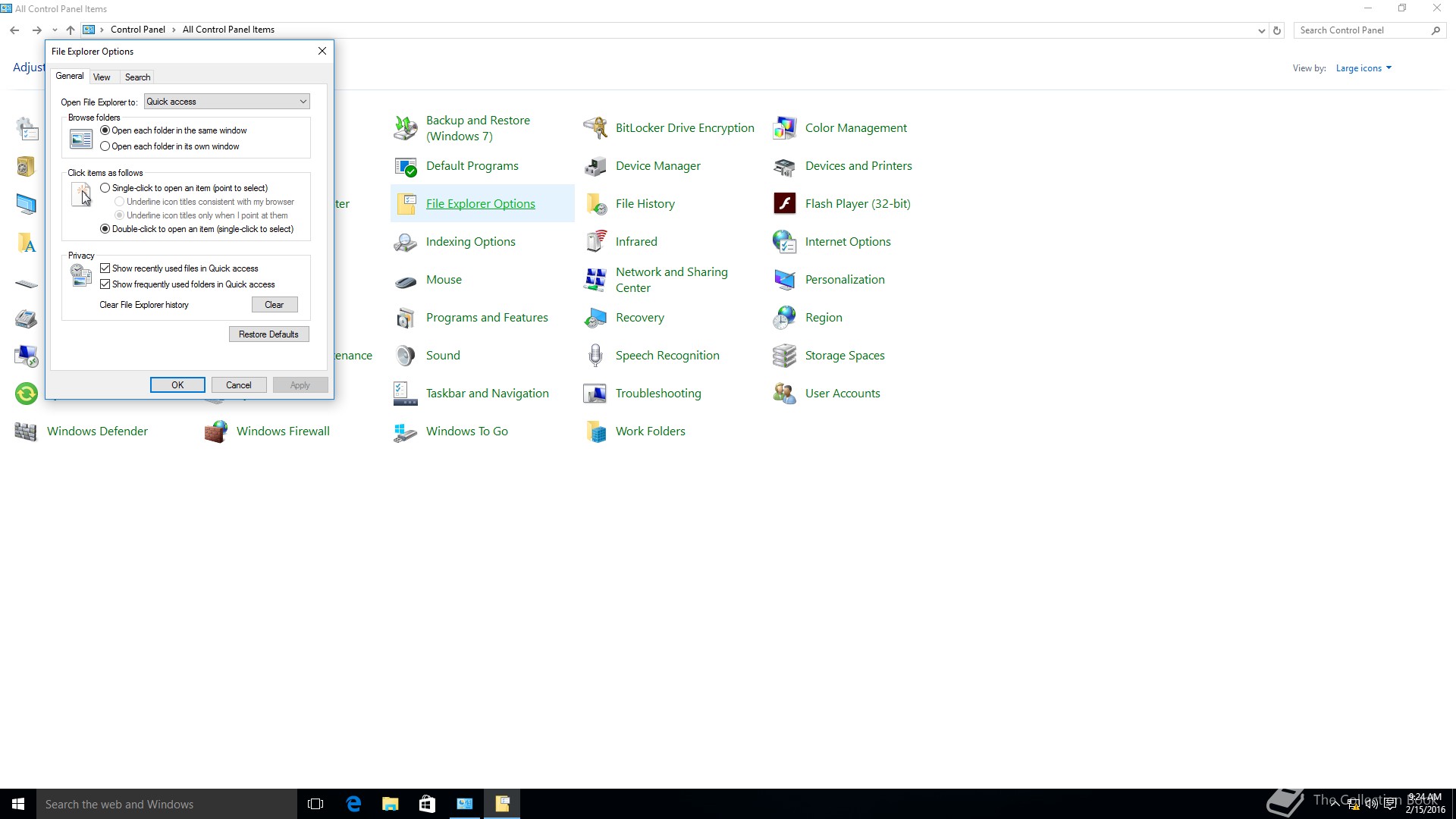
Task: Expand the address bar history dropdown arrow
Action: (x=1261, y=30)
